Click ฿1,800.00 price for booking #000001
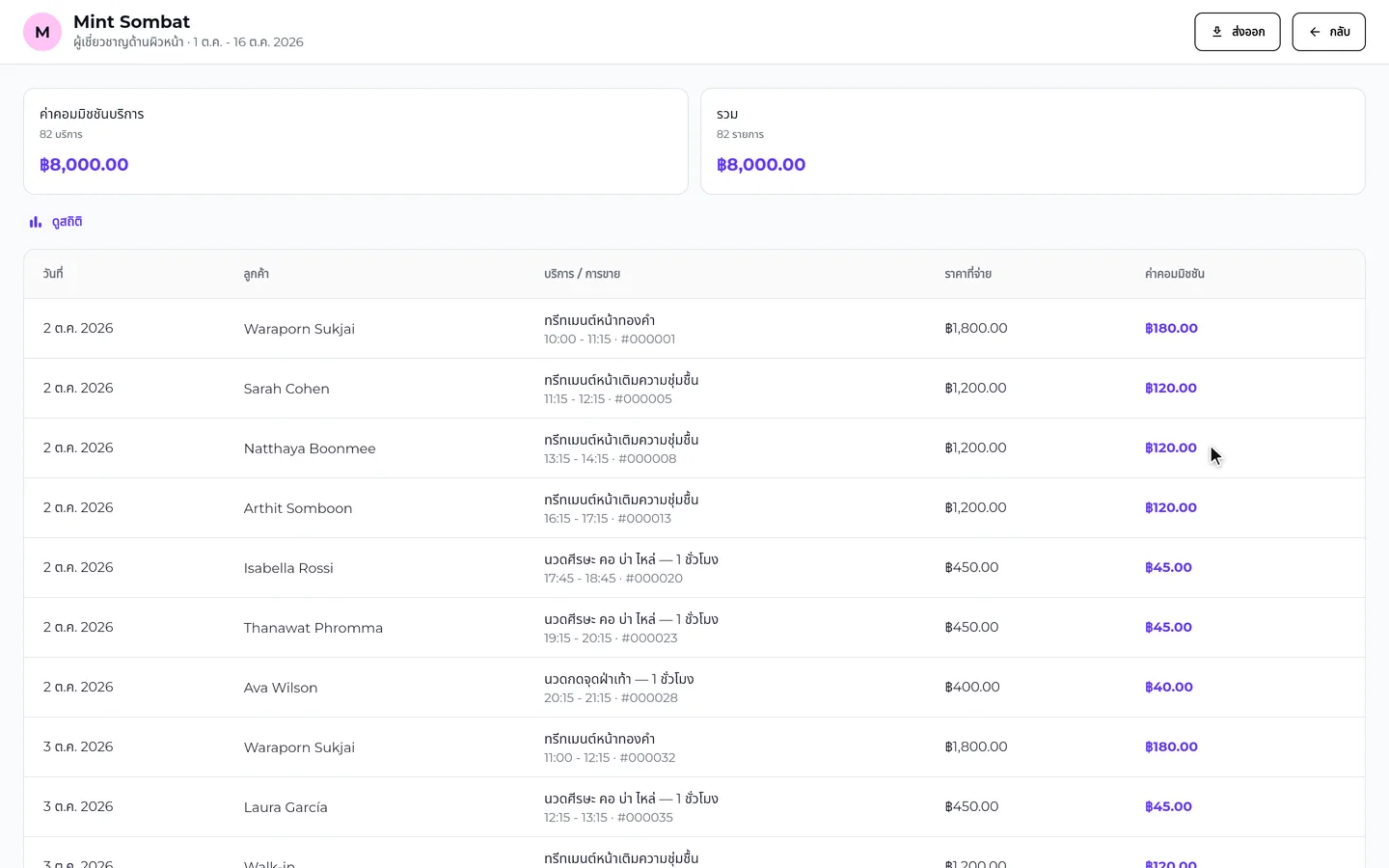 (976, 328)
